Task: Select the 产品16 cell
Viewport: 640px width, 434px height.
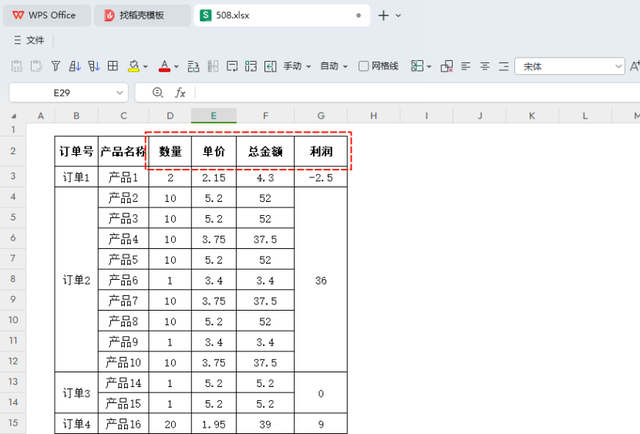Action: (x=123, y=424)
